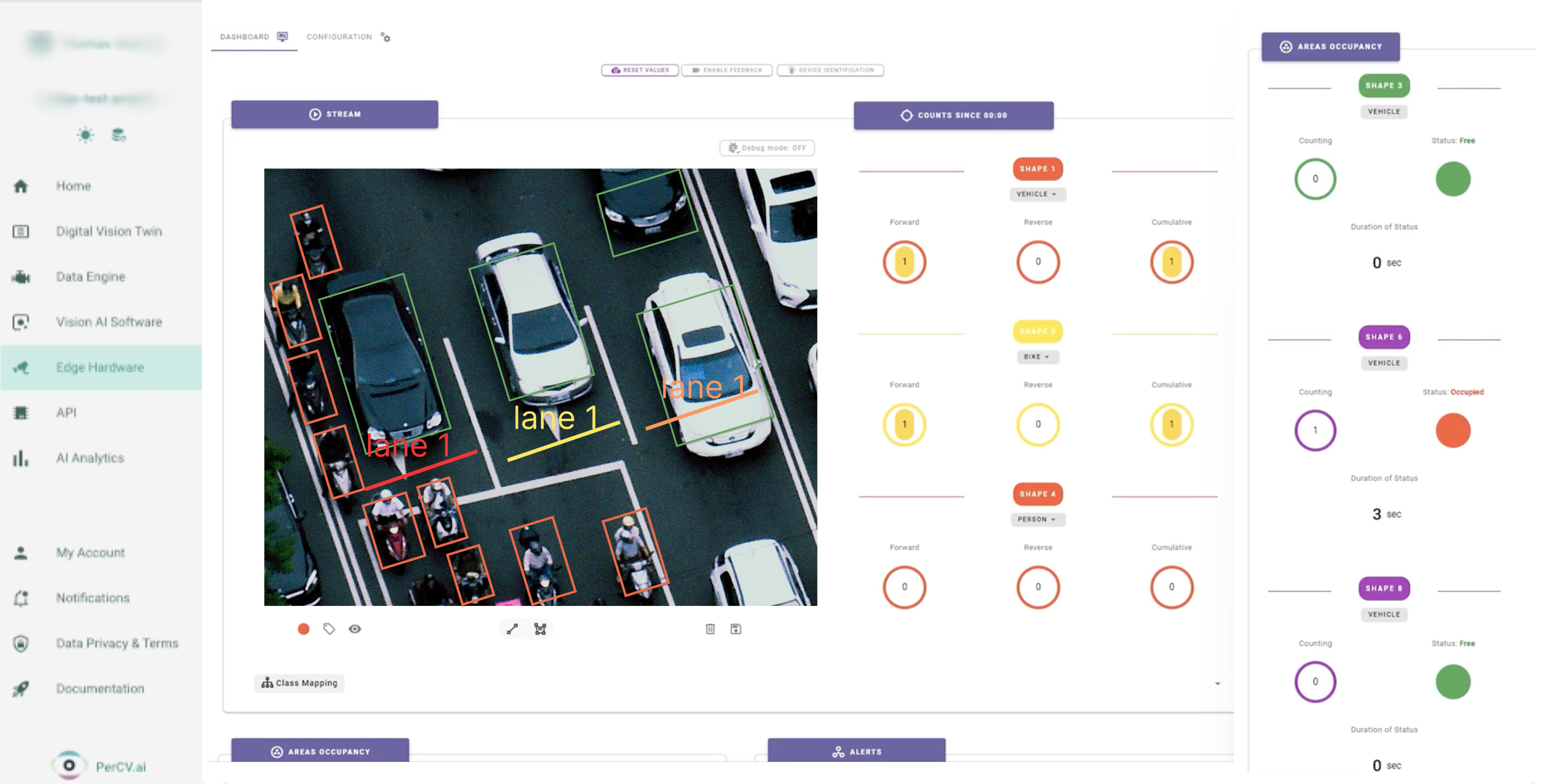Toggle the eye visibility icon under stream

tap(355, 629)
